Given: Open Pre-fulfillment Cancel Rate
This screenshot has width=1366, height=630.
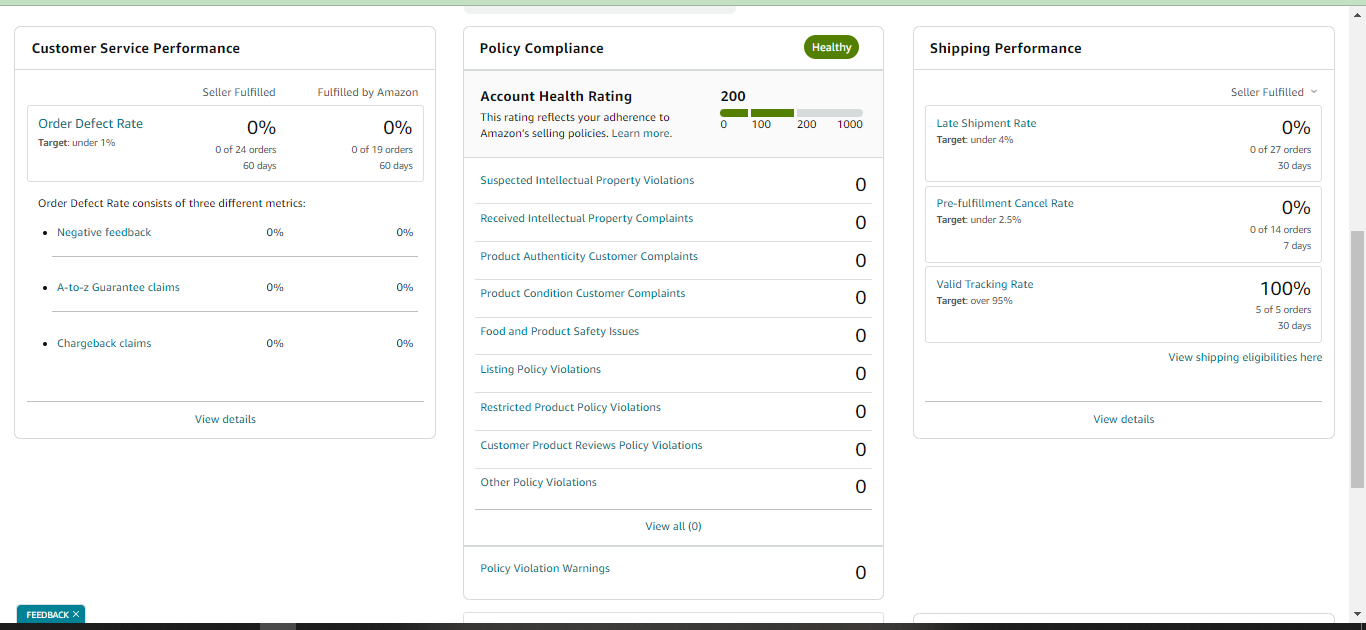Looking at the screenshot, I should point(1005,203).
